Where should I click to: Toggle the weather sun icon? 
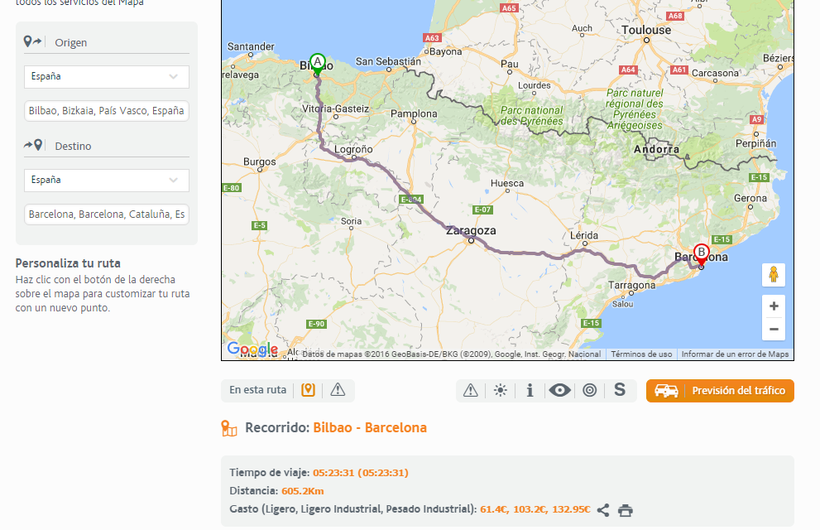coord(500,390)
